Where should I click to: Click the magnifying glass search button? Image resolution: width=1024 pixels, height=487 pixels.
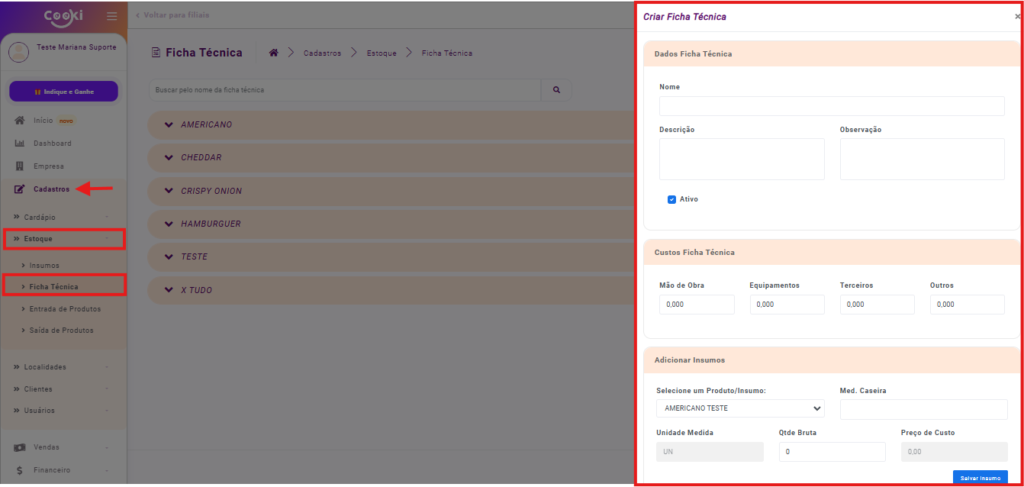[x=556, y=90]
